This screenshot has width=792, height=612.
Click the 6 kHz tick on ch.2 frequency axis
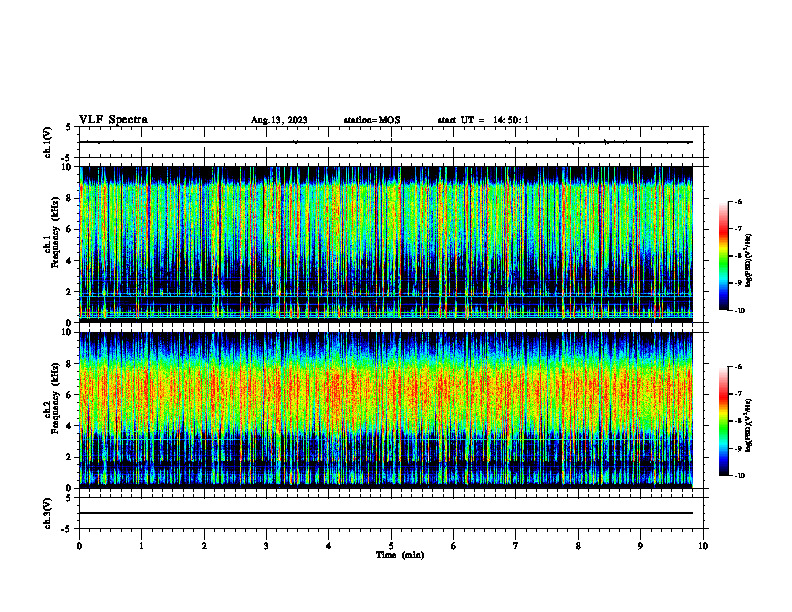click(x=70, y=395)
